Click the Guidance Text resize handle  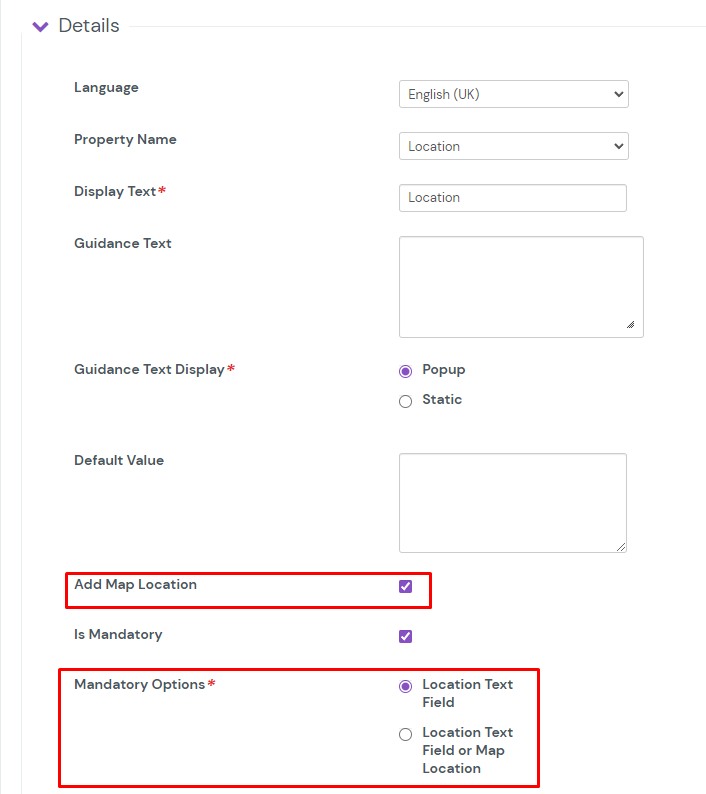pos(630,324)
